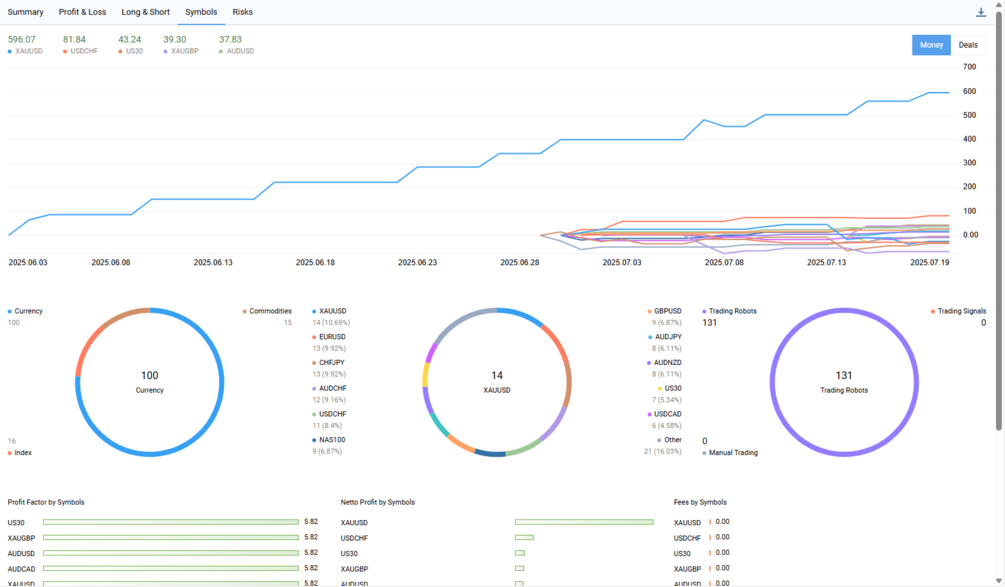
Task: Click the Trading Robots donut ring
Action: (x=844, y=311)
